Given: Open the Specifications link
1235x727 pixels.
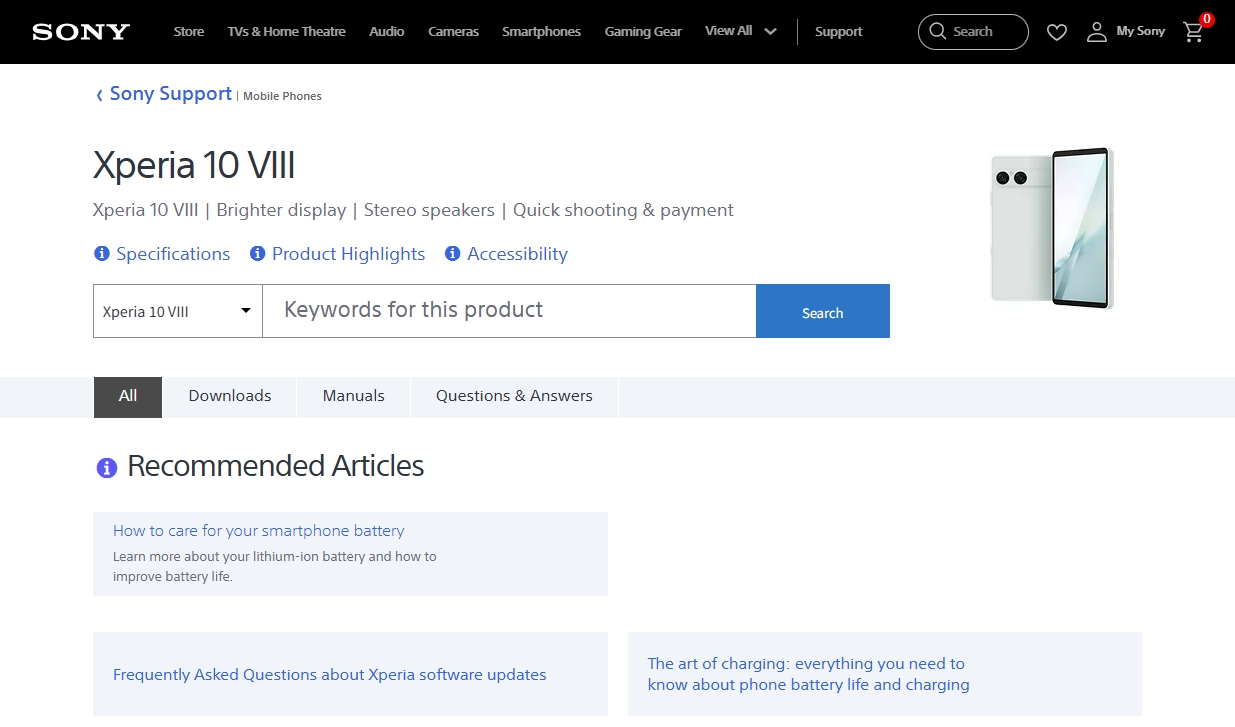Looking at the screenshot, I should (173, 254).
